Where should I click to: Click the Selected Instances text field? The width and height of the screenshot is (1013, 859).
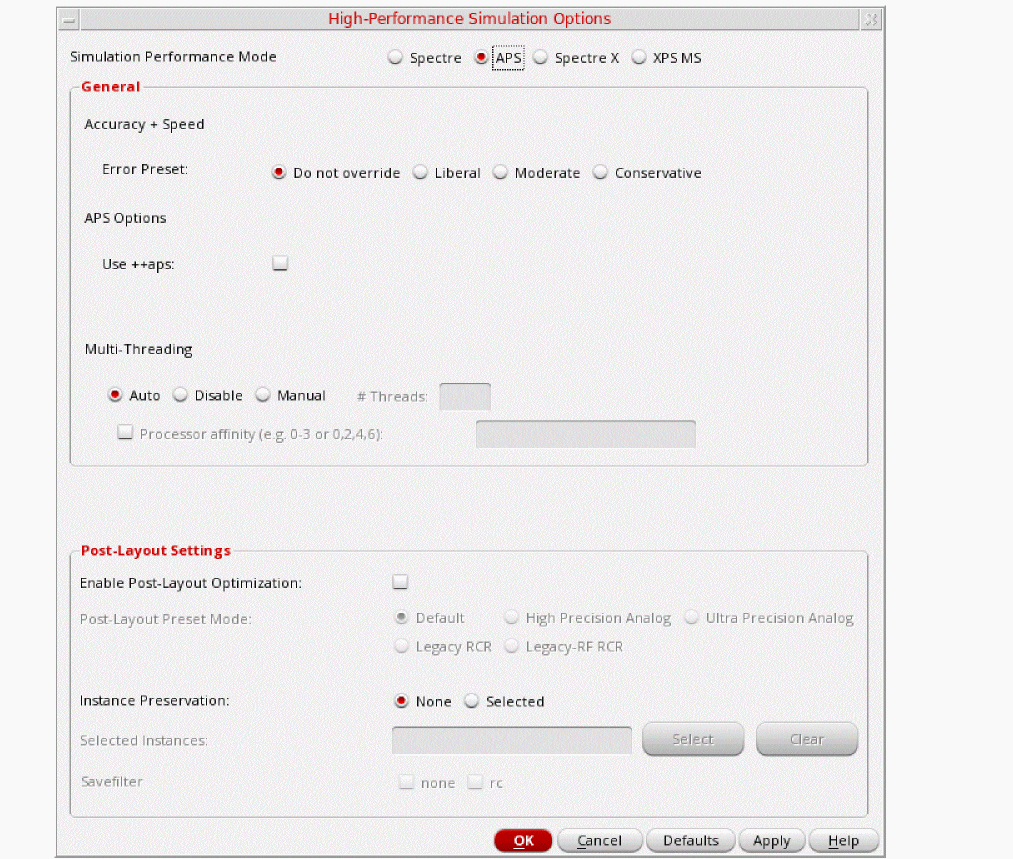click(x=512, y=740)
